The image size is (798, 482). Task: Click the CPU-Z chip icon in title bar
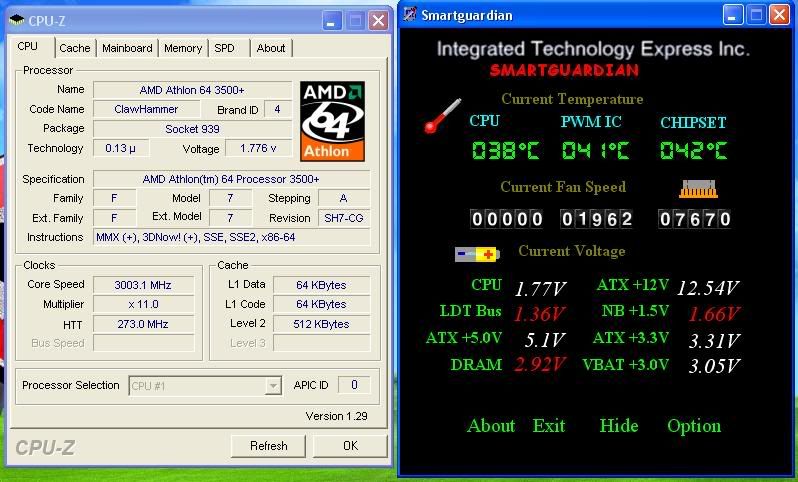17,20
